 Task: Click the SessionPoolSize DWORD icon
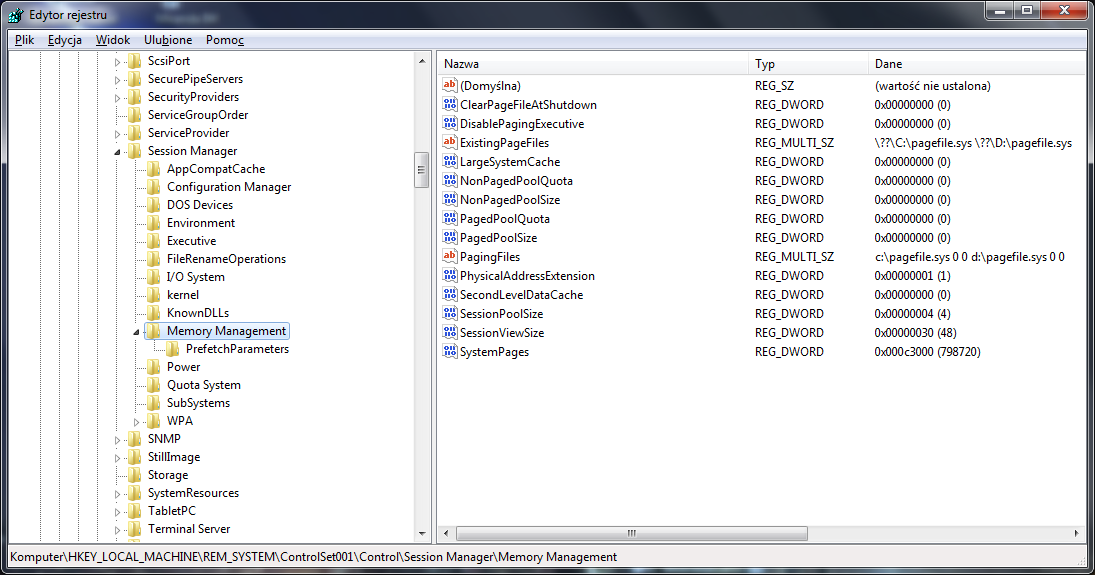(x=450, y=314)
